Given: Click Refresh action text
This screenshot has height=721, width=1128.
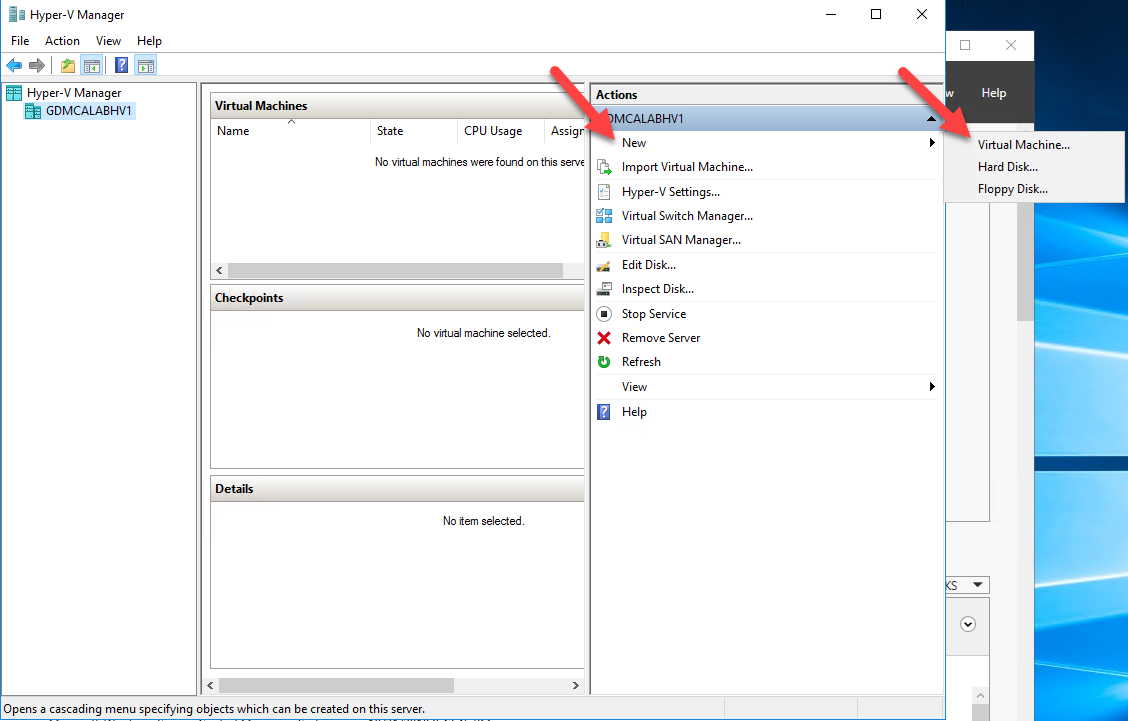Looking at the screenshot, I should tap(641, 362).
